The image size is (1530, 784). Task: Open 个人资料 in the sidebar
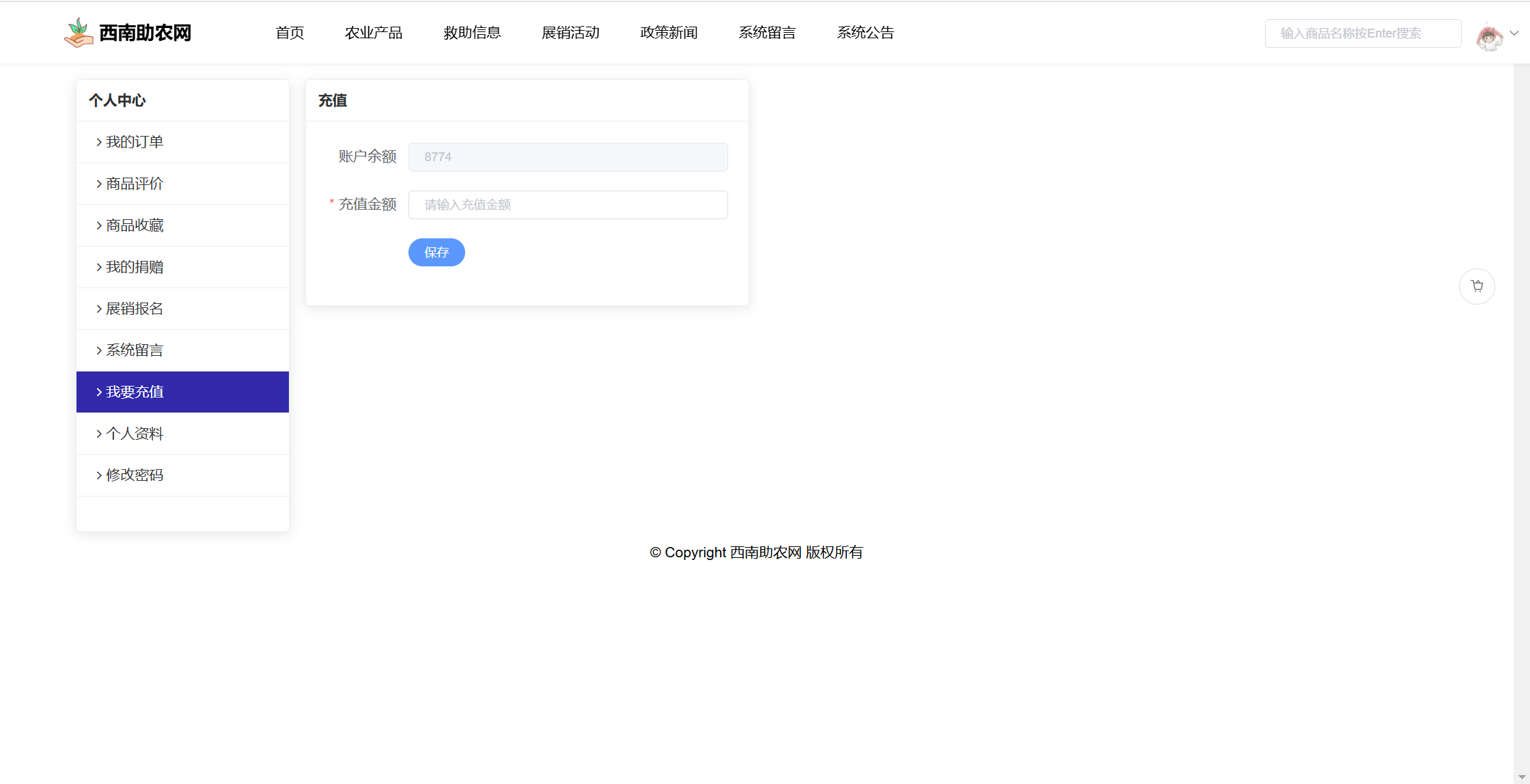point(135,434)
